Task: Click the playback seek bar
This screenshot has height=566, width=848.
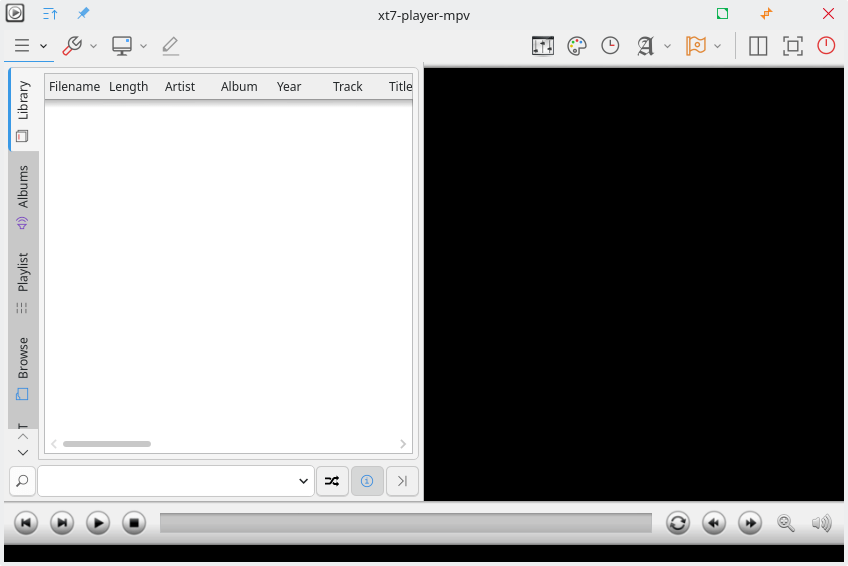Action: point(406,523)
